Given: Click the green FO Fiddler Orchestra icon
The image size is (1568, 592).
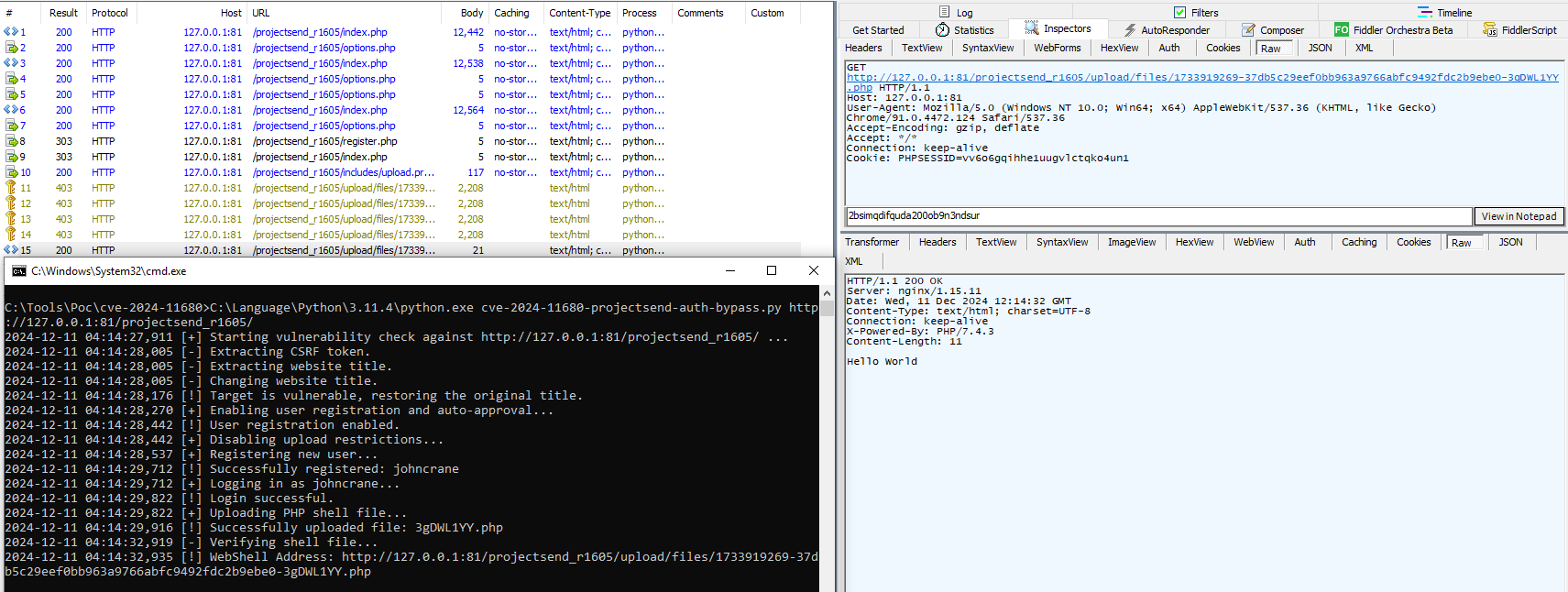Looking at the screenshot, I should [x=1342, y=30].
